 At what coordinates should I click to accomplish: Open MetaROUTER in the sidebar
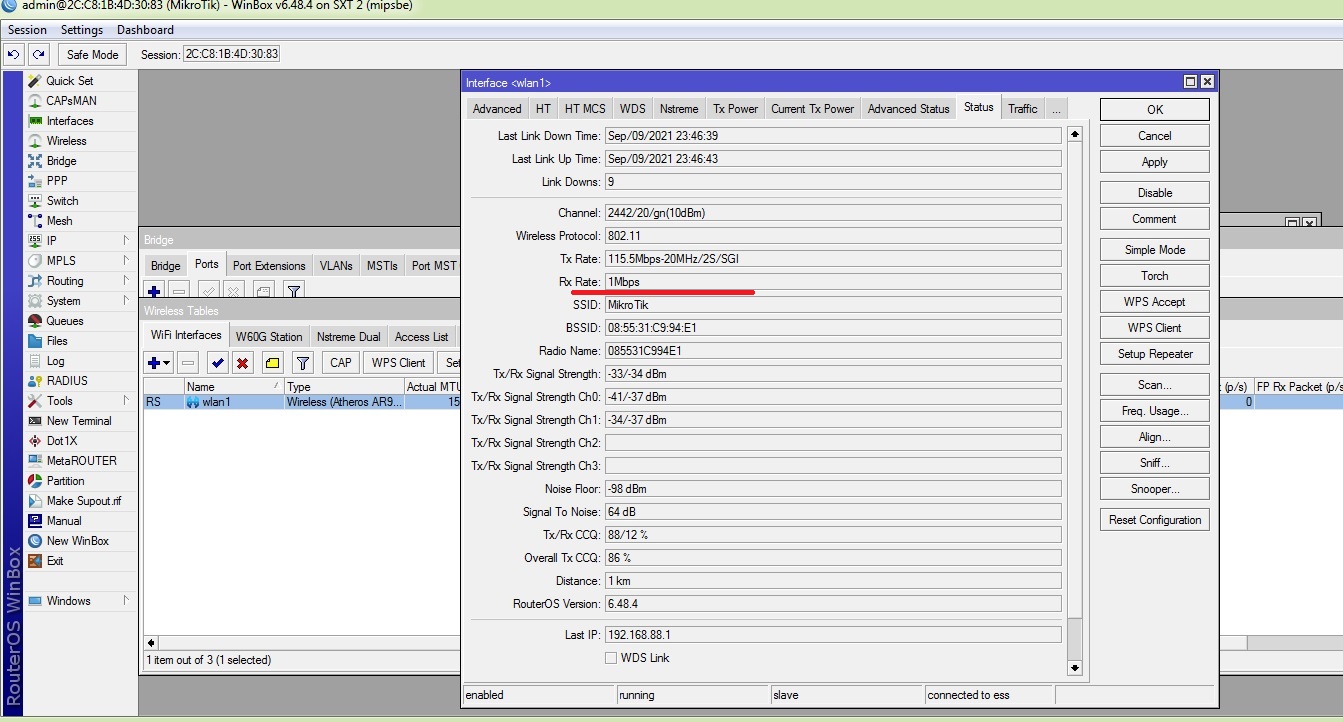(x=81, y=461)
